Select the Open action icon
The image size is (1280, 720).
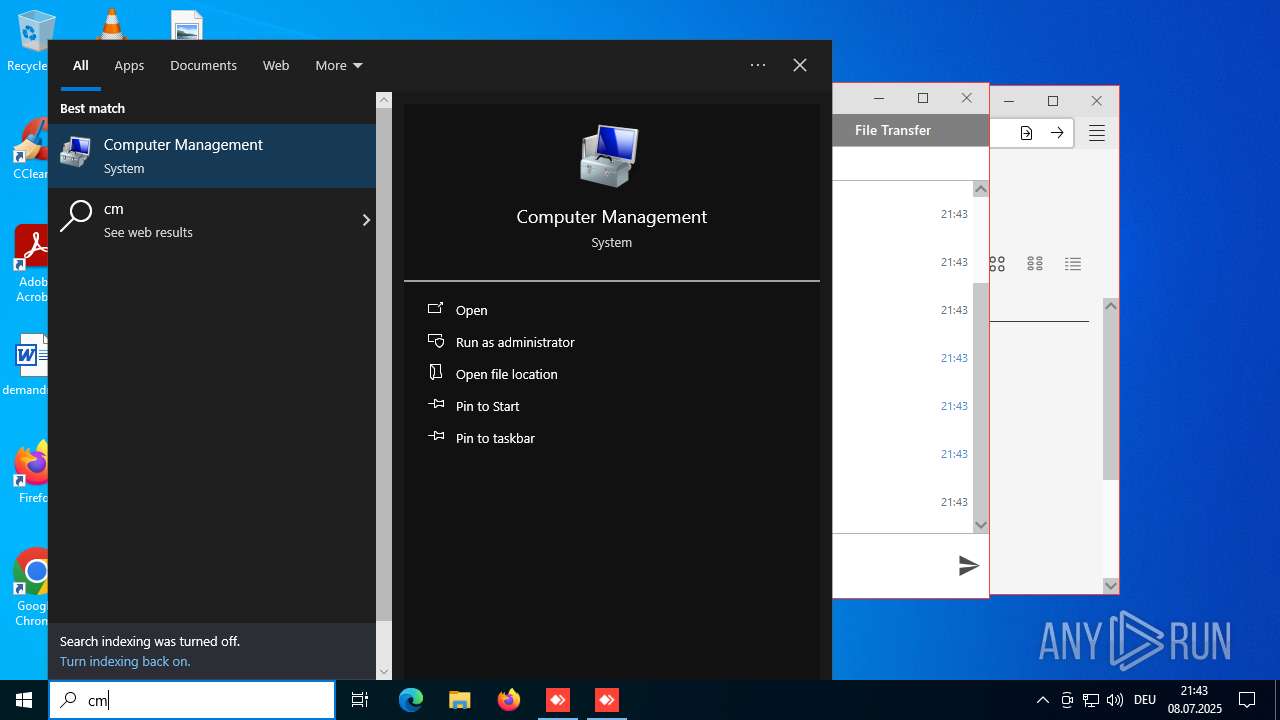click(x=435, y=309)
